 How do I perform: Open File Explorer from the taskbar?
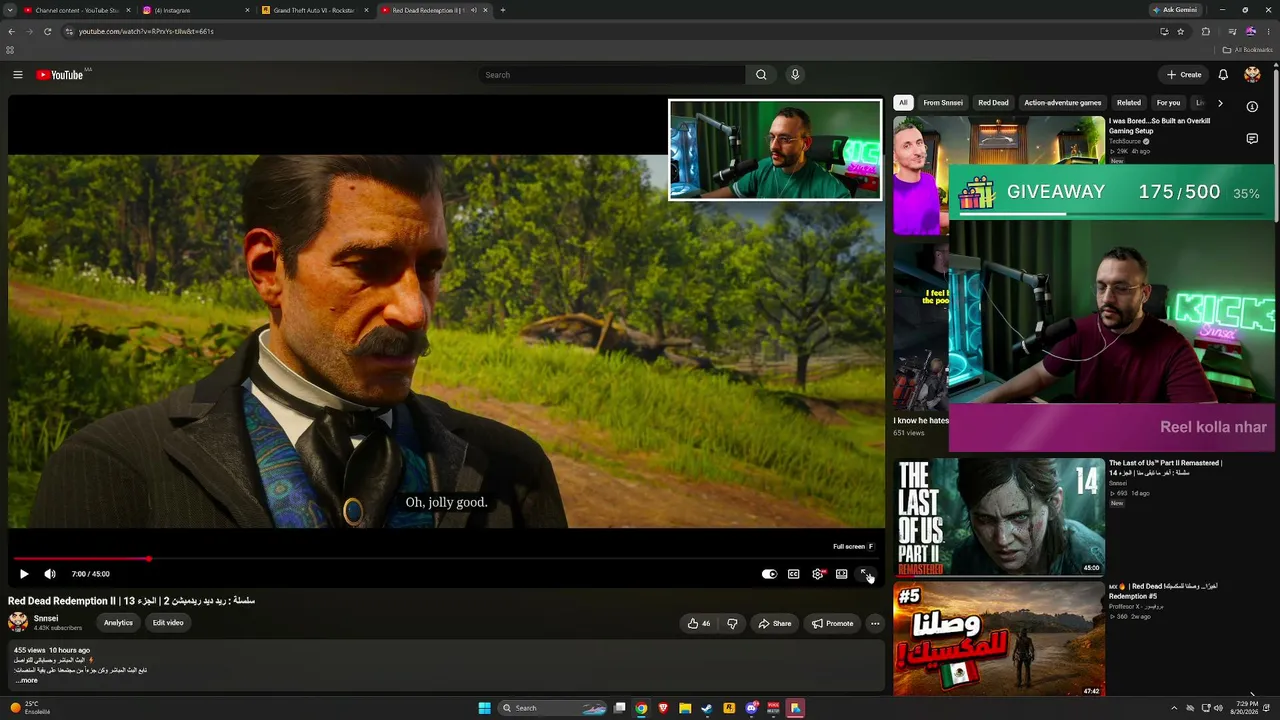click(x=685, y=708)
